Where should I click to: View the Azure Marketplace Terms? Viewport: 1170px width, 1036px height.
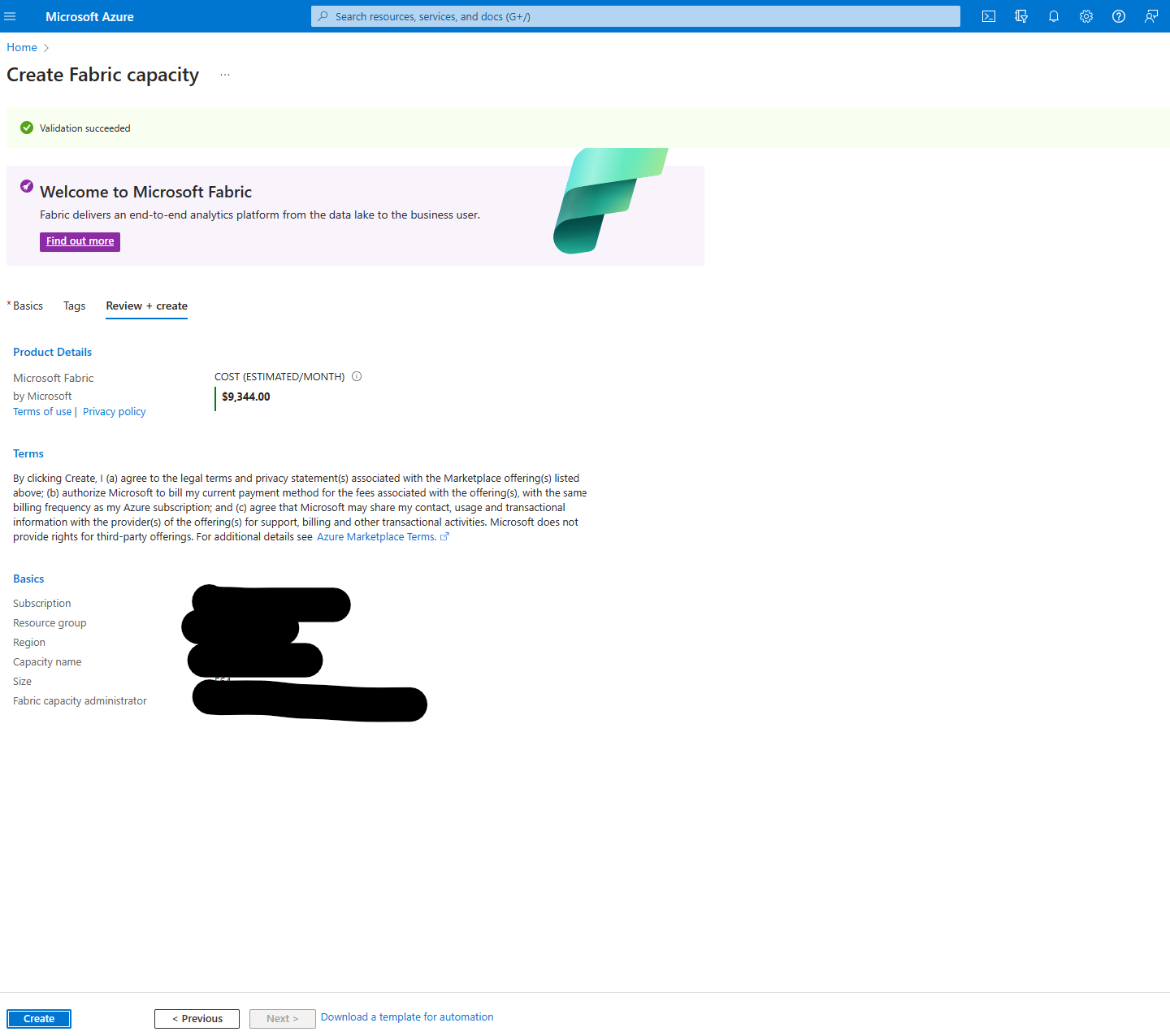[x=378, y=536]
